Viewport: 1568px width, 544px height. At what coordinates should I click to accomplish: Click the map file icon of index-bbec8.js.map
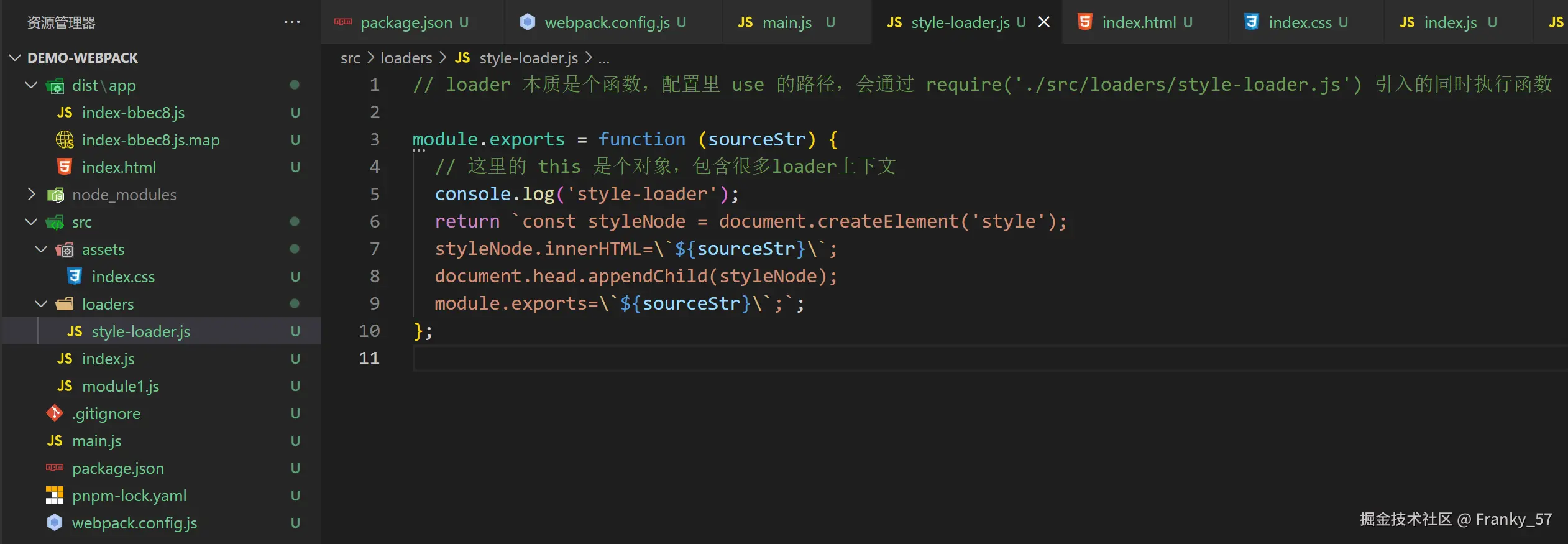tap(65, 140)
